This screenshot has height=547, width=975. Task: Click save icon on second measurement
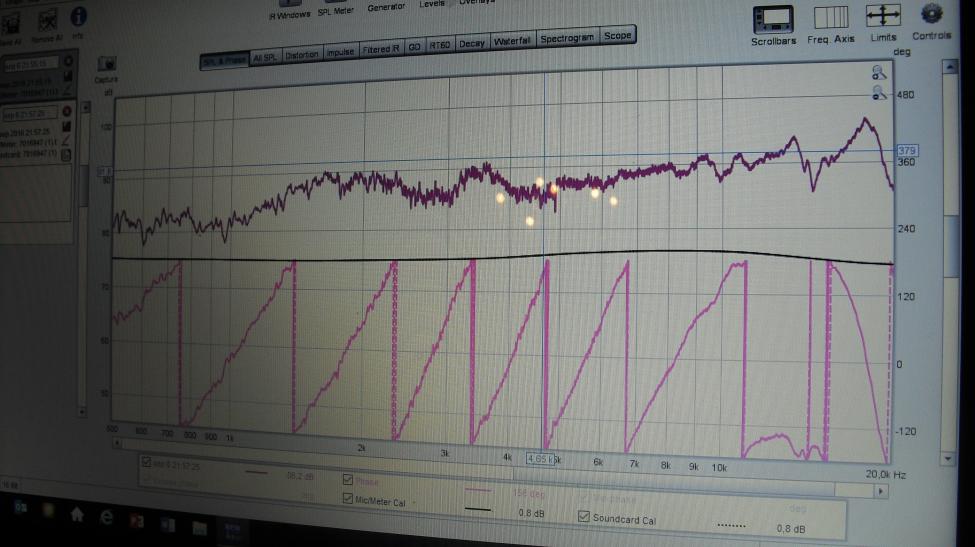(66, 126)
